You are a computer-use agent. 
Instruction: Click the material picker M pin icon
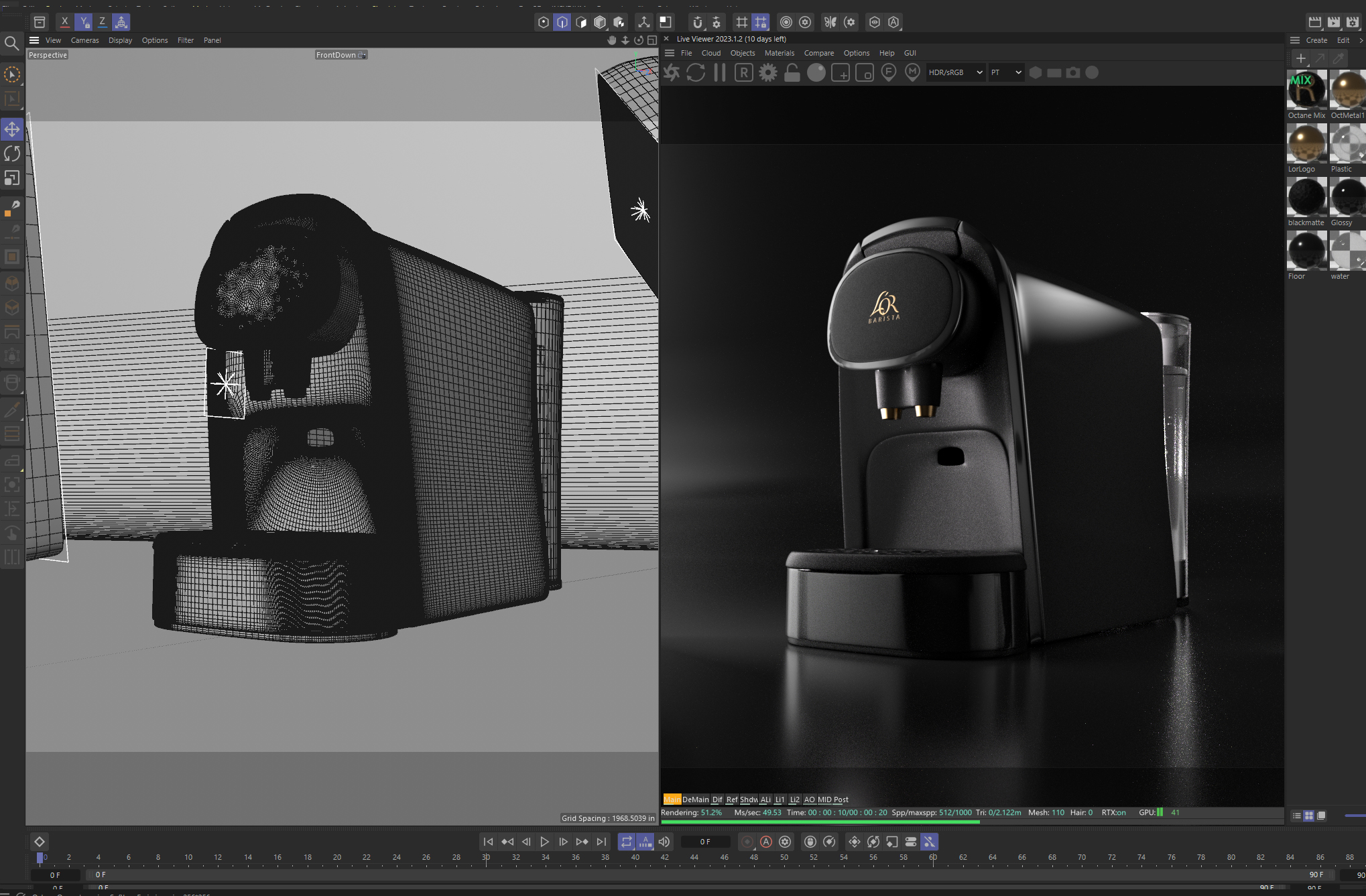[912, 72]
